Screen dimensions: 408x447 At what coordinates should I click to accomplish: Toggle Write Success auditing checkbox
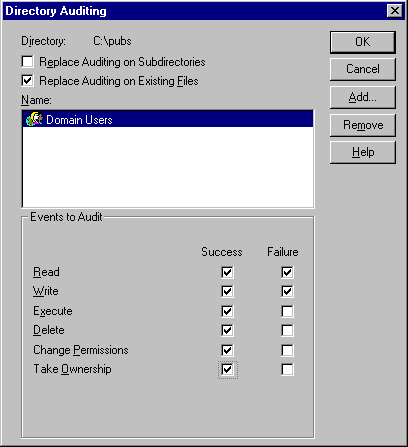227,291
